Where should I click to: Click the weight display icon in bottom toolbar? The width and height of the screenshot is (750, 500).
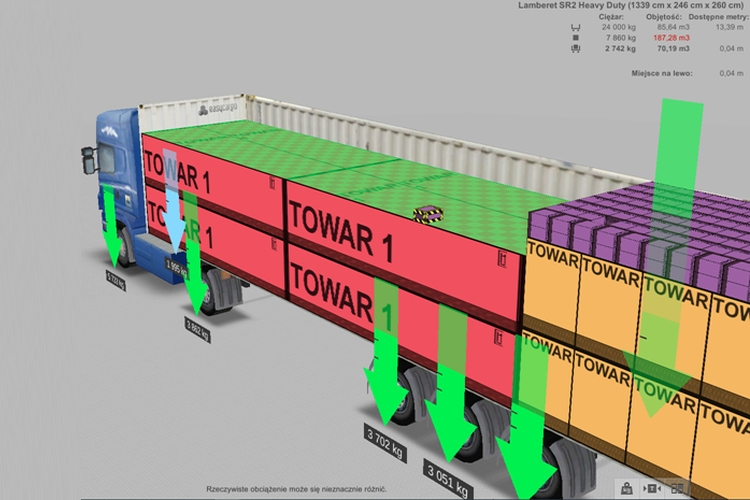pyautogui.click(x=625, y=488)
